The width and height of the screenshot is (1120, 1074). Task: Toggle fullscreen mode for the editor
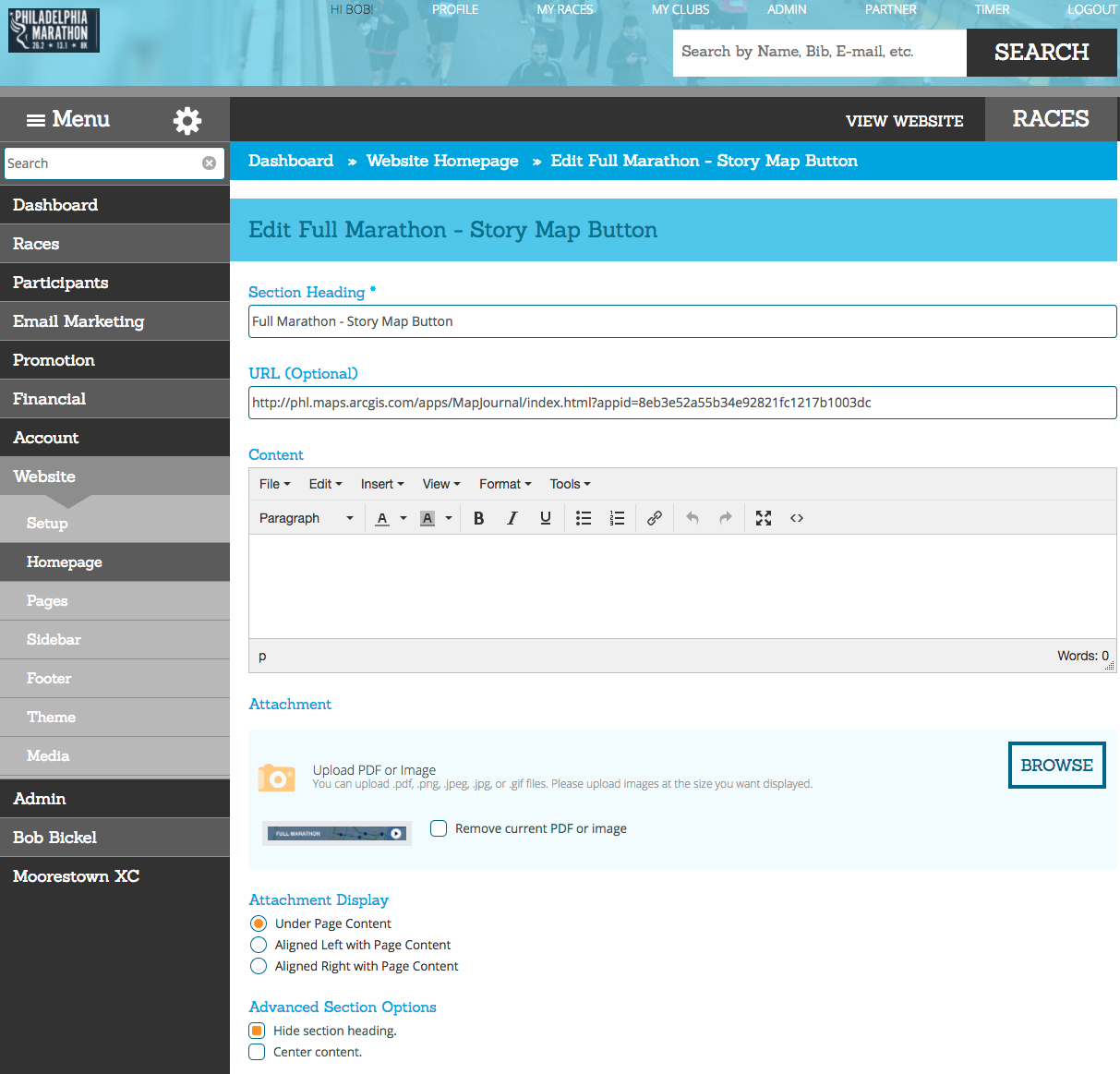click(764, 518)
